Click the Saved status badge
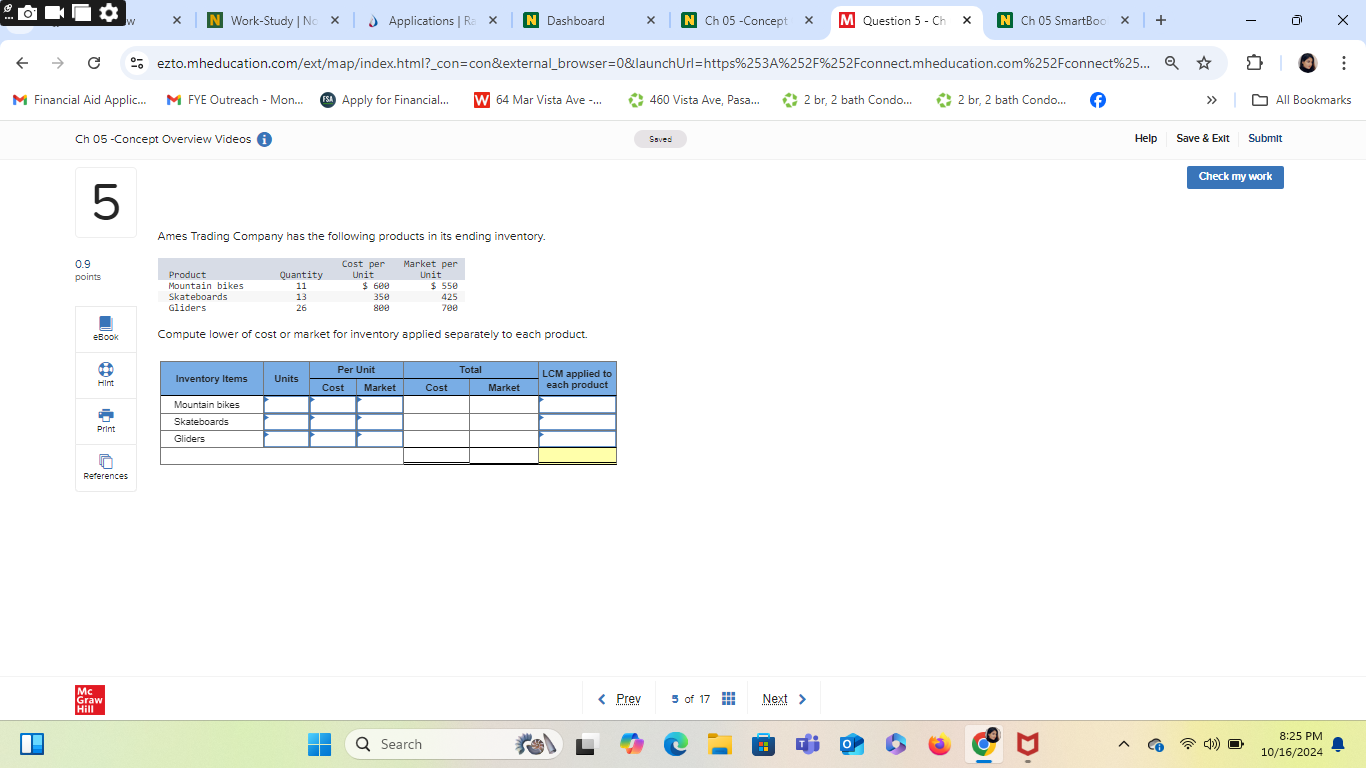 coord(660,139)
